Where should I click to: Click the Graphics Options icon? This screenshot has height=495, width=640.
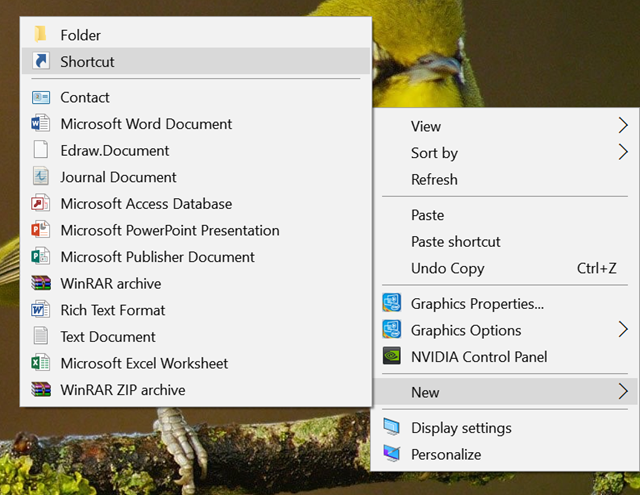pos(392,329)
